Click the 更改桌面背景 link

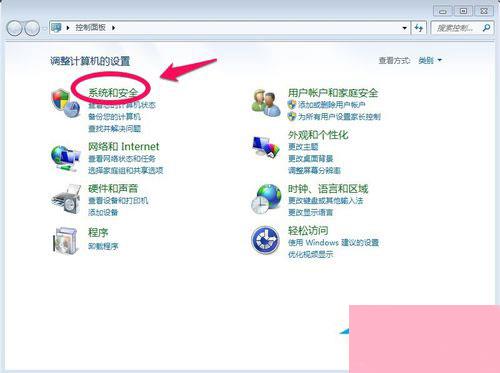(x=311, y=159)
